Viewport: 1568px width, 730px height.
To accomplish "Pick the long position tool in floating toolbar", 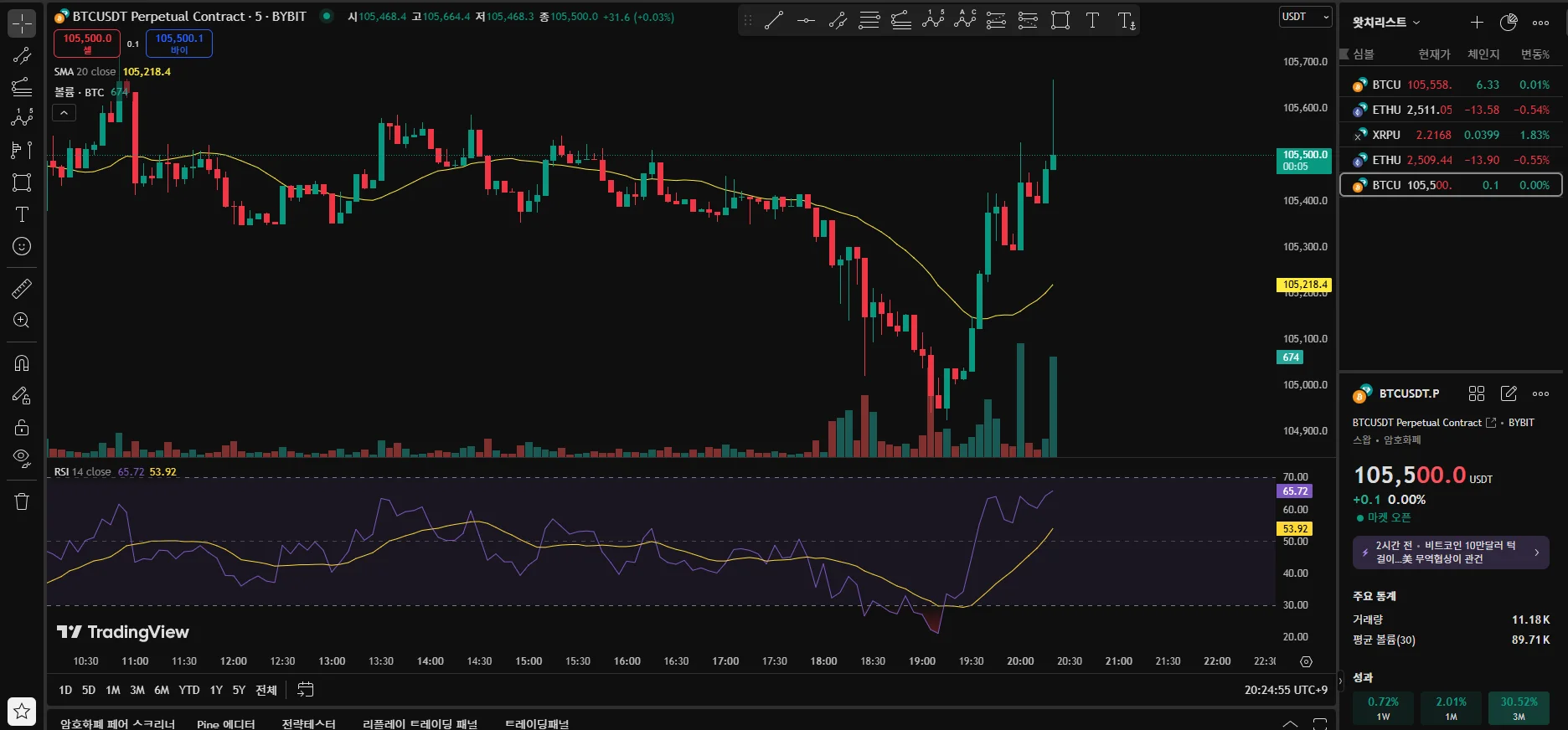I will coord(997,20).
